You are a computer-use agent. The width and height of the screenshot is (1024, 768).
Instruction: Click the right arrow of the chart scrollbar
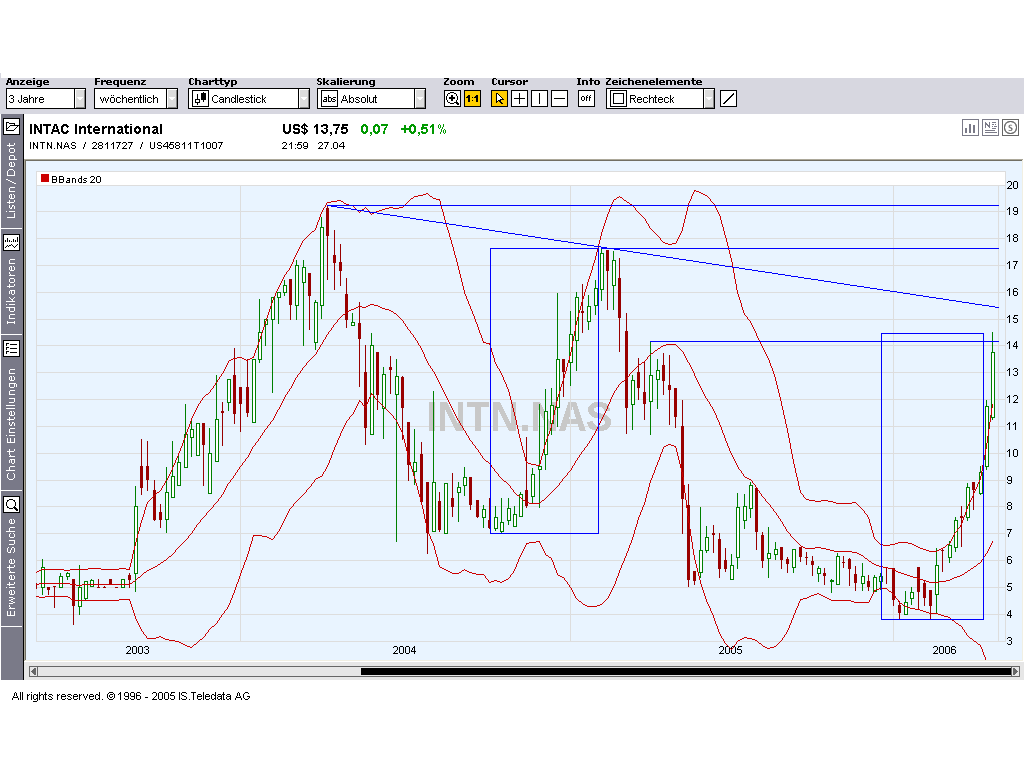pos(1015,671)
